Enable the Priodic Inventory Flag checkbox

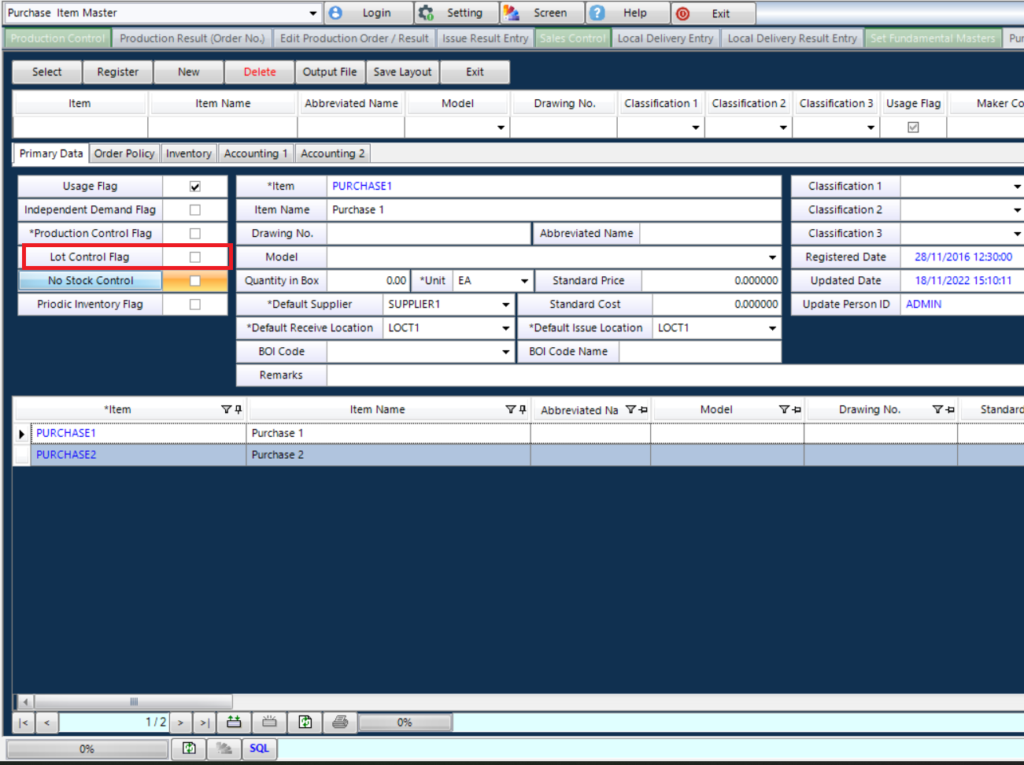click(196, 304)
